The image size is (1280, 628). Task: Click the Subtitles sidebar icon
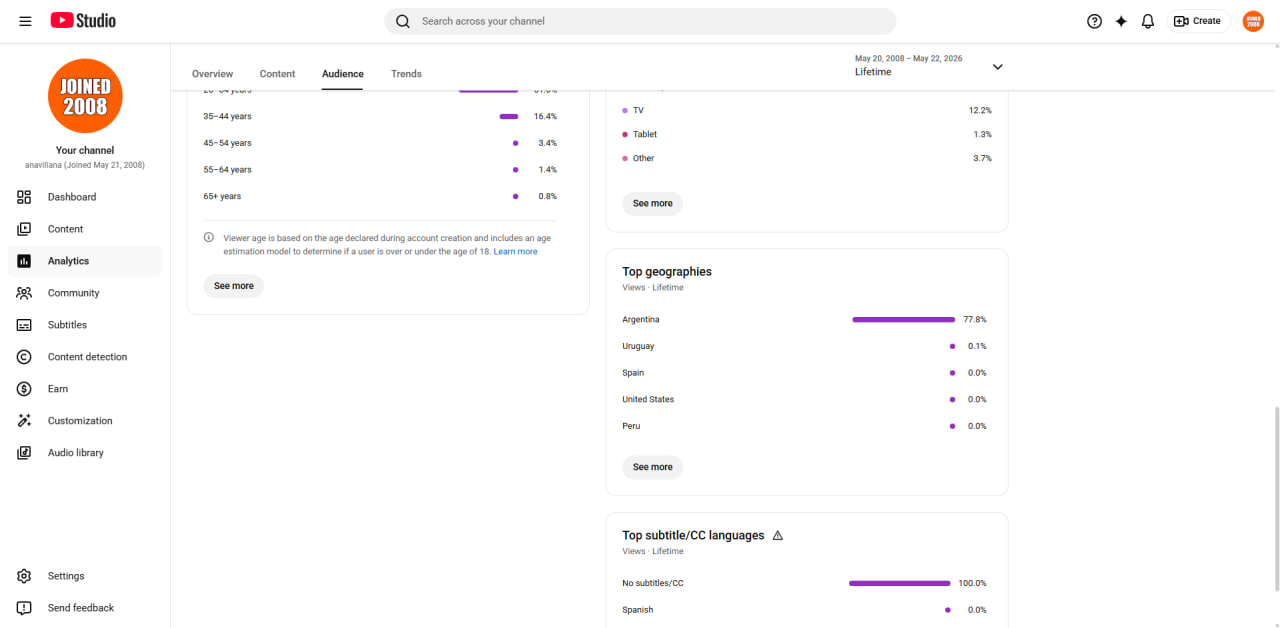pos(25,325)
